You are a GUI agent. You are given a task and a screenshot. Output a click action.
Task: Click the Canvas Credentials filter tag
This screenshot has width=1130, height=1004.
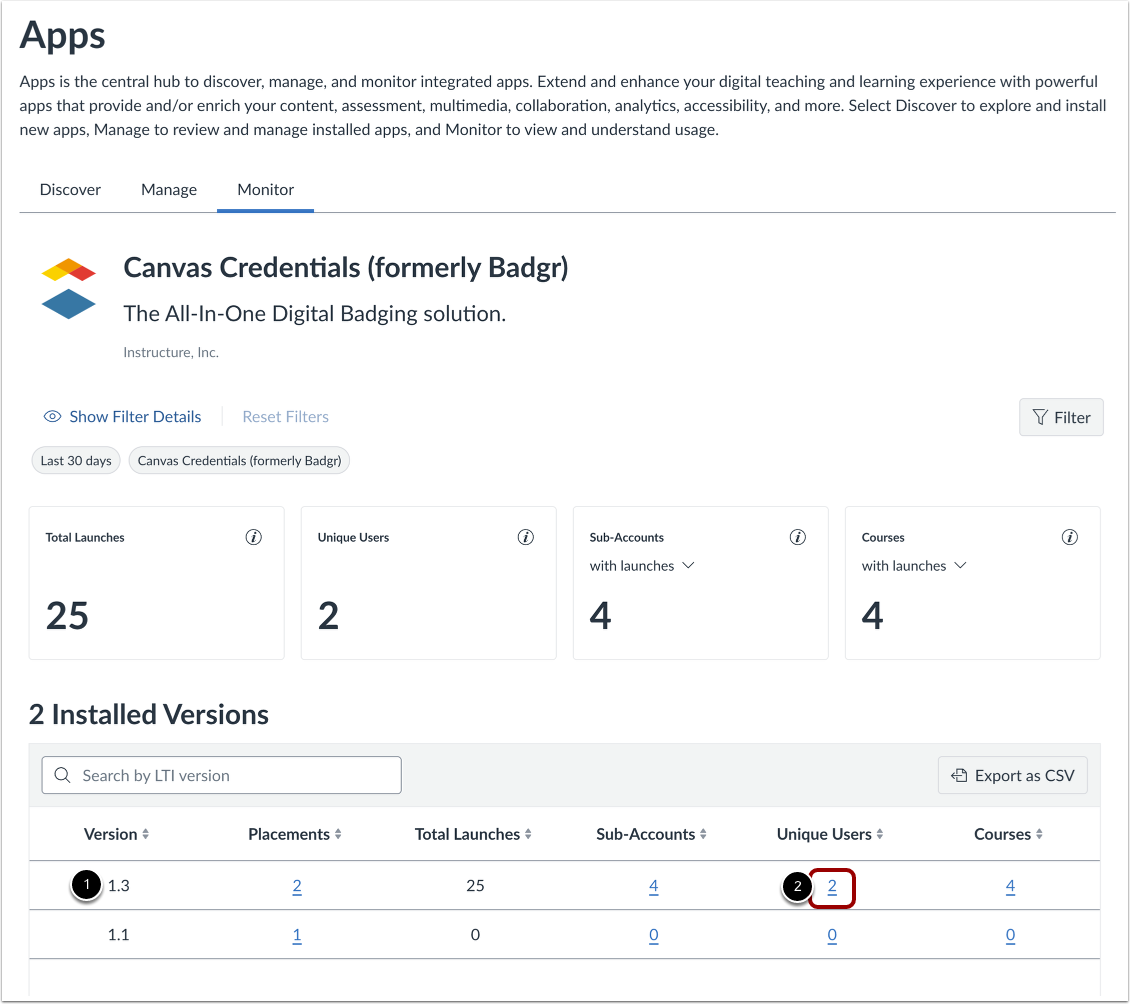click(239, 461)
